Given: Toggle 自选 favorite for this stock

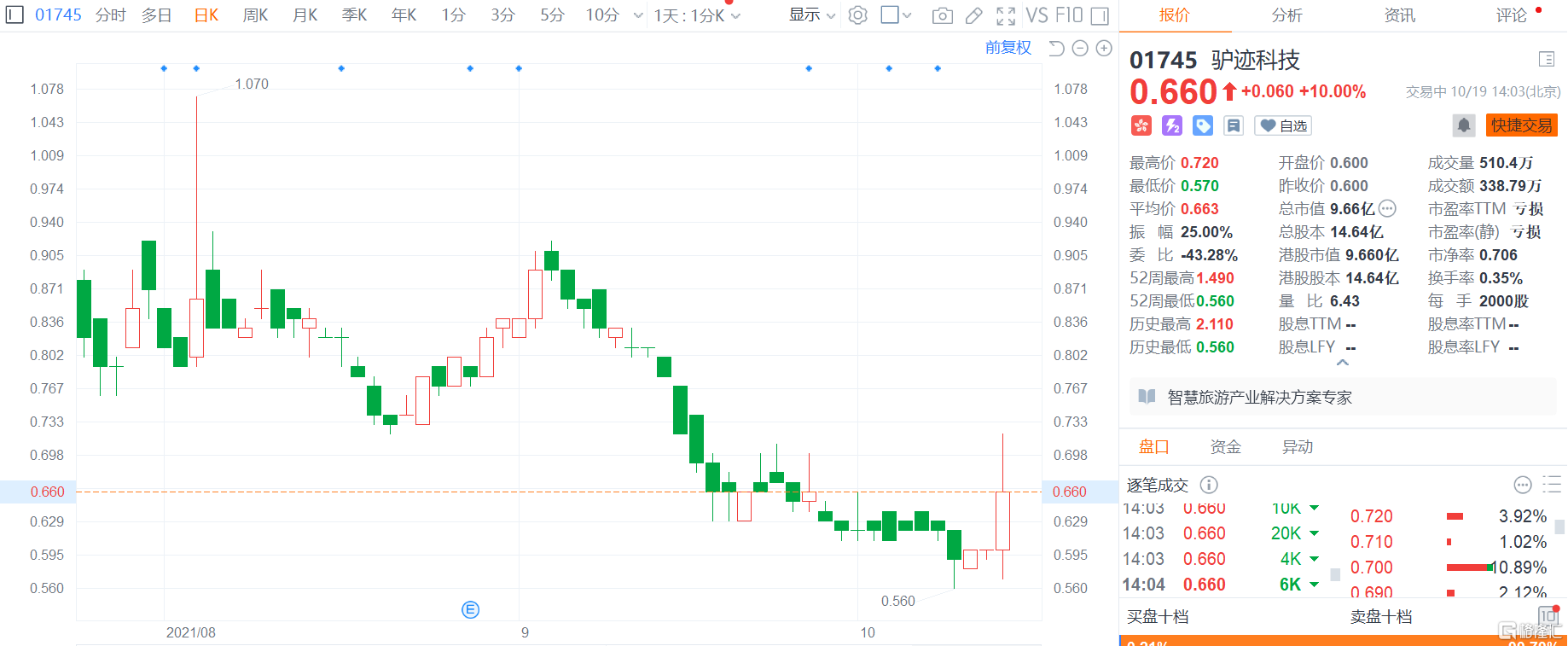Looking at the screenshot, I should click(1283, 125).
